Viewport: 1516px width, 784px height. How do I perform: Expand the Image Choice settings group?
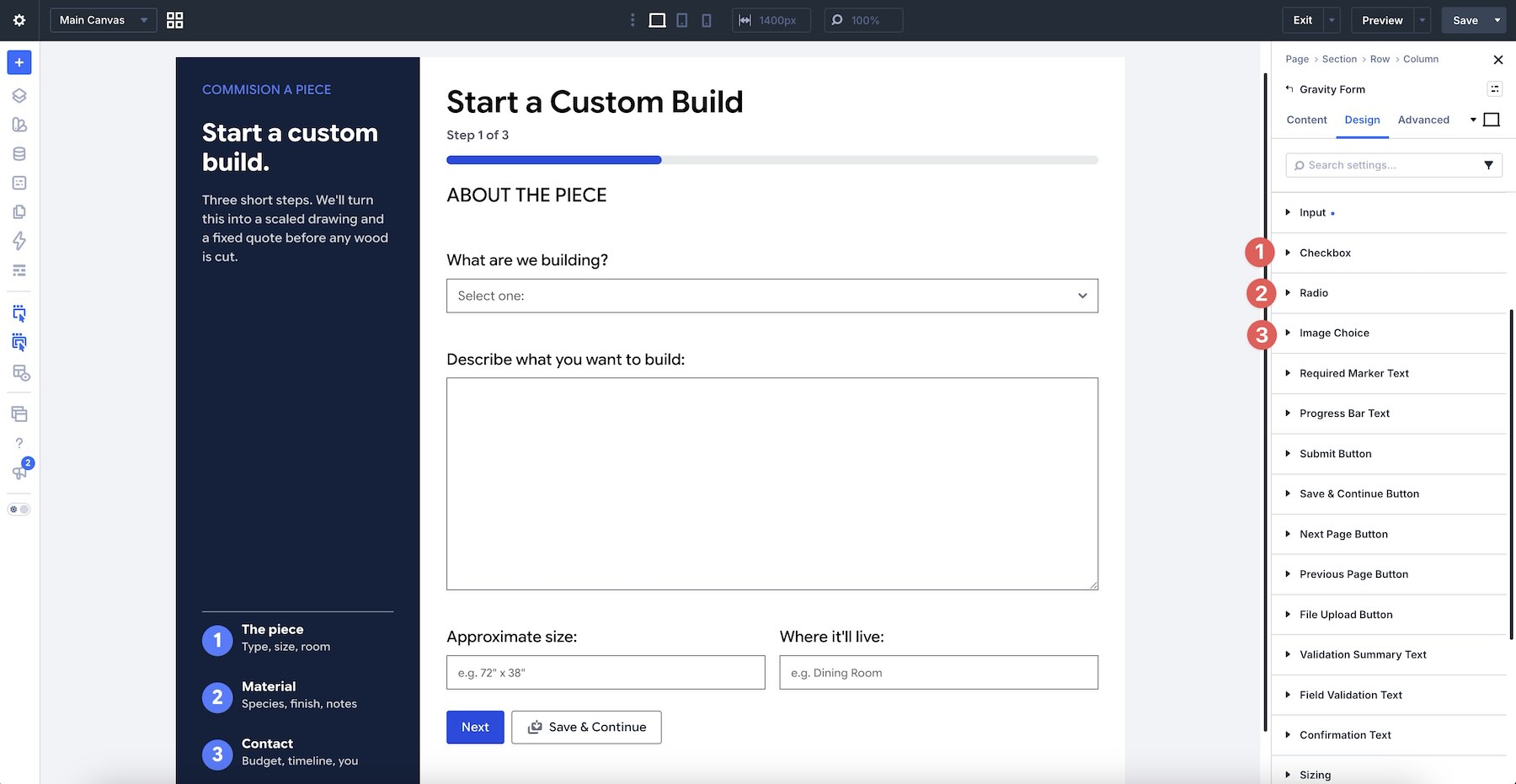1388,333
